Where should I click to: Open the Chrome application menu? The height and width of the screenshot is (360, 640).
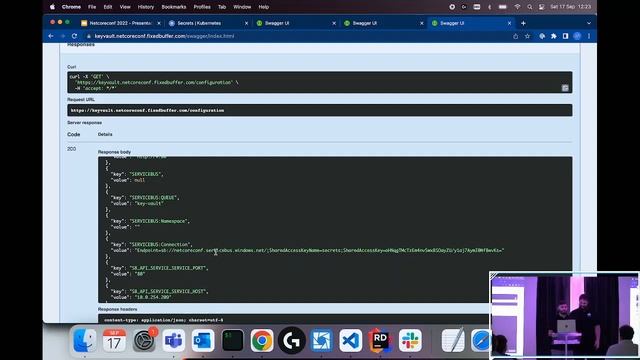pos(71,7)
